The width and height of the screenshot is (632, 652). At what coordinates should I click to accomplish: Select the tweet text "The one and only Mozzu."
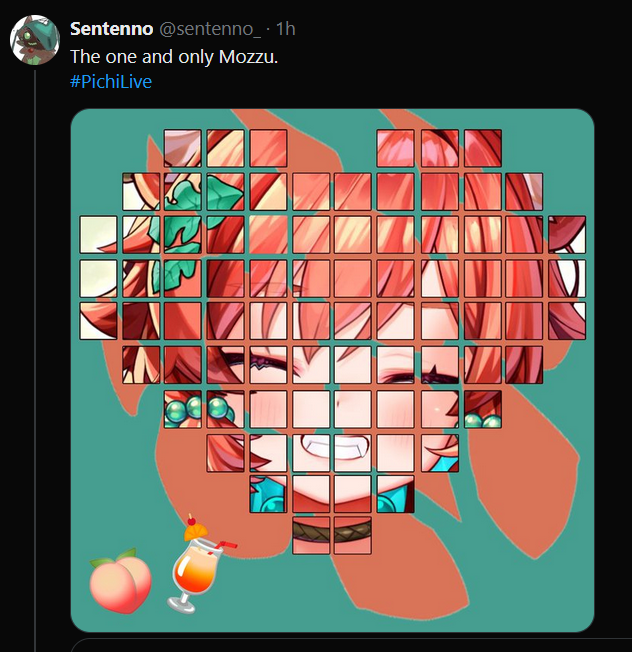coord(174,57)
